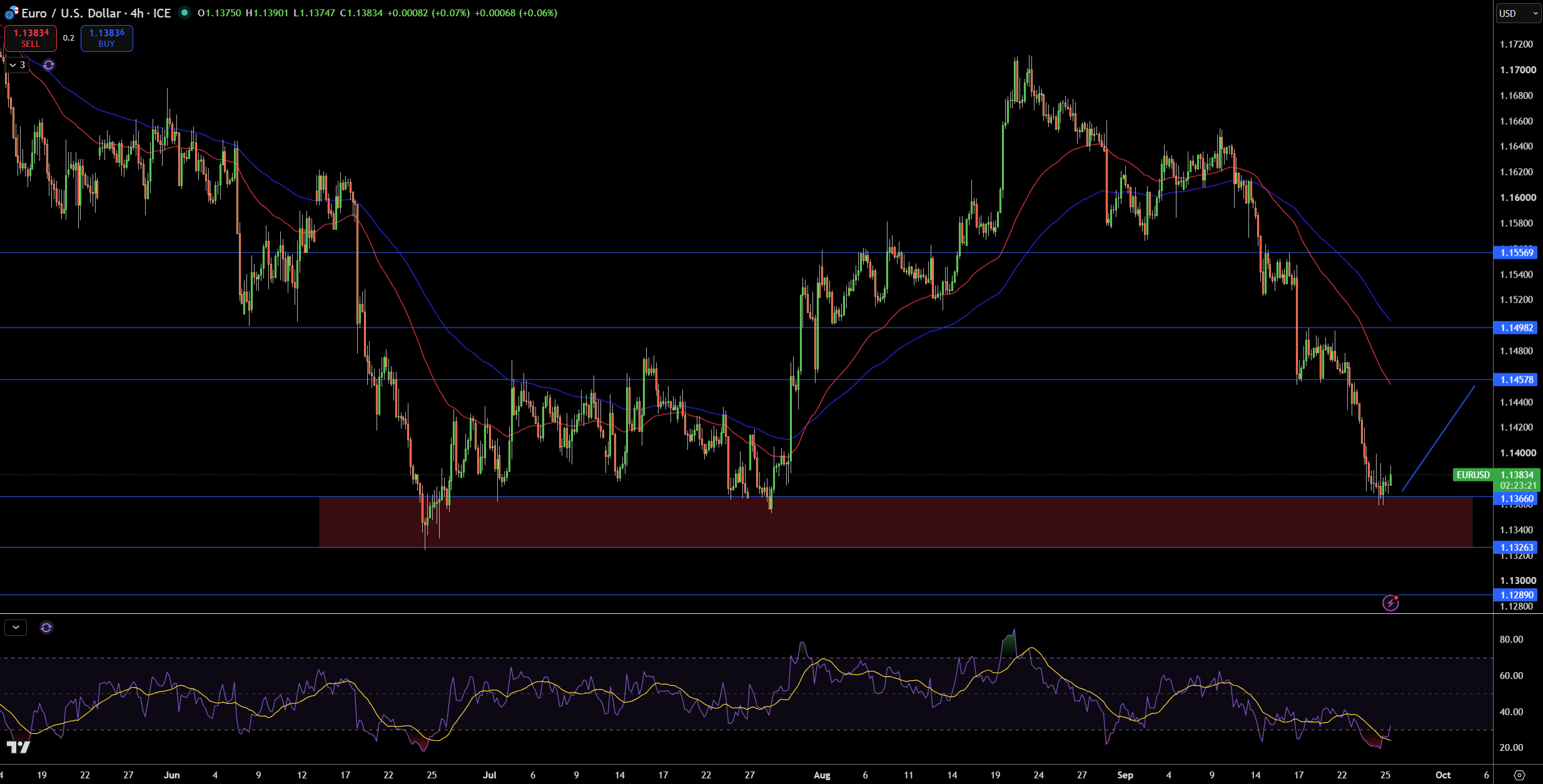Click the H1.13901 high value

point(267,13)
